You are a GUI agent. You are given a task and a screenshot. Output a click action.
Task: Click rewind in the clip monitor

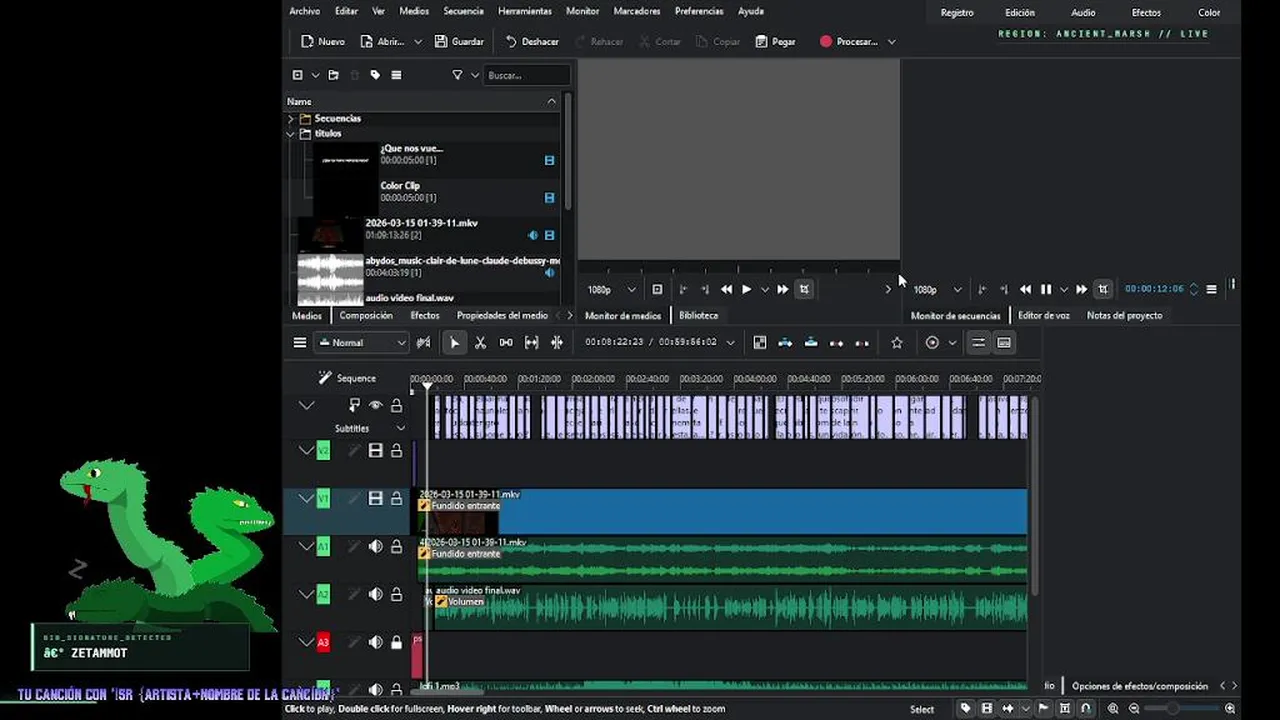(x=727, y=289)
